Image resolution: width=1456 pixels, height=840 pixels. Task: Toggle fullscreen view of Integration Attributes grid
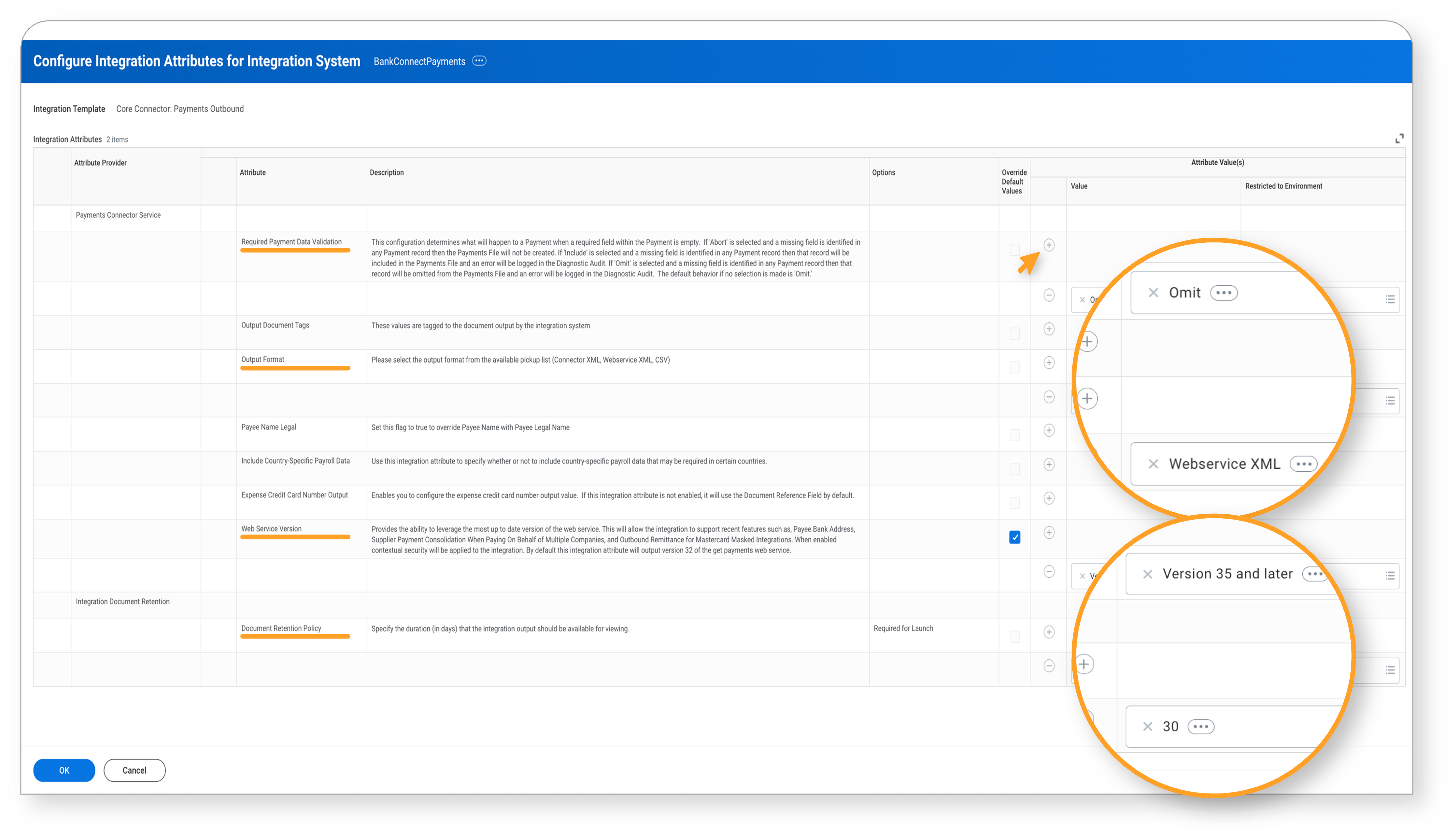[1399, 138]
